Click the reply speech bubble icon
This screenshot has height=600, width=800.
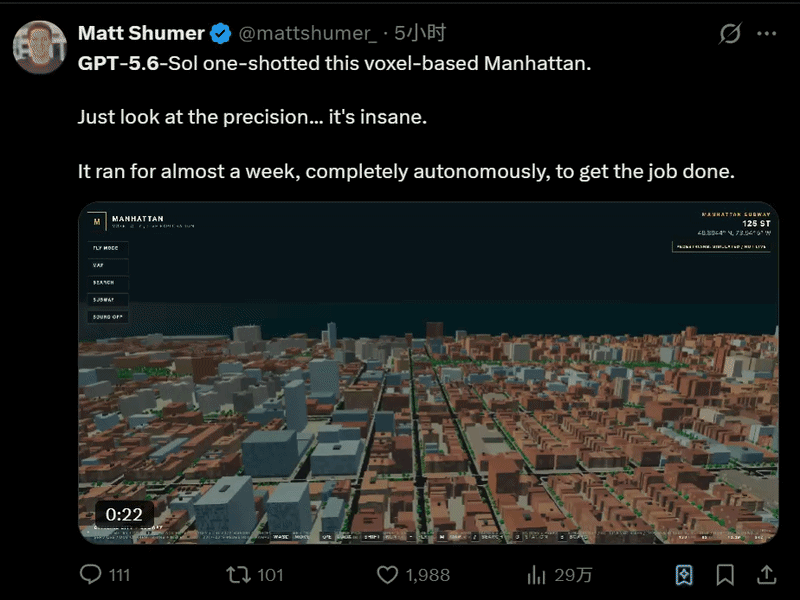(x=90, y=574)
